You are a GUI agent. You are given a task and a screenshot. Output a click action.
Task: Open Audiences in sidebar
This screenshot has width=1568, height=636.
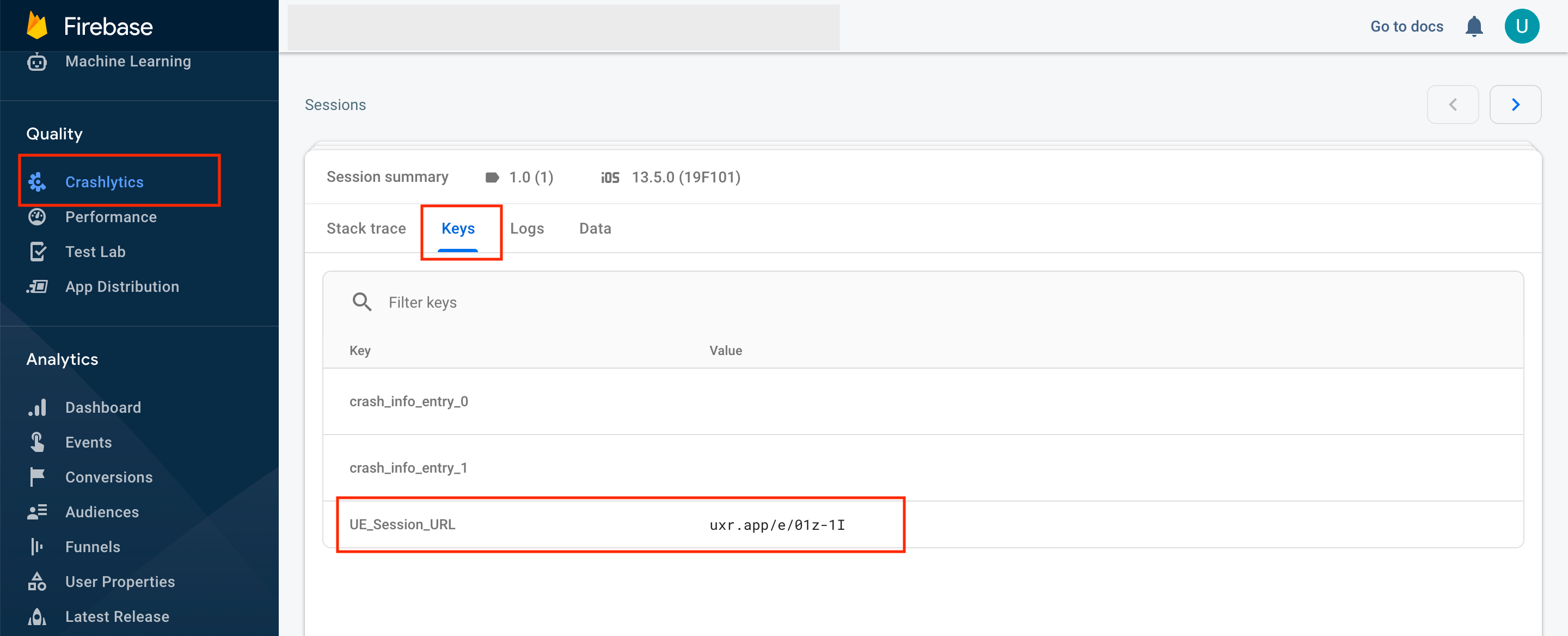pos(102,512)
